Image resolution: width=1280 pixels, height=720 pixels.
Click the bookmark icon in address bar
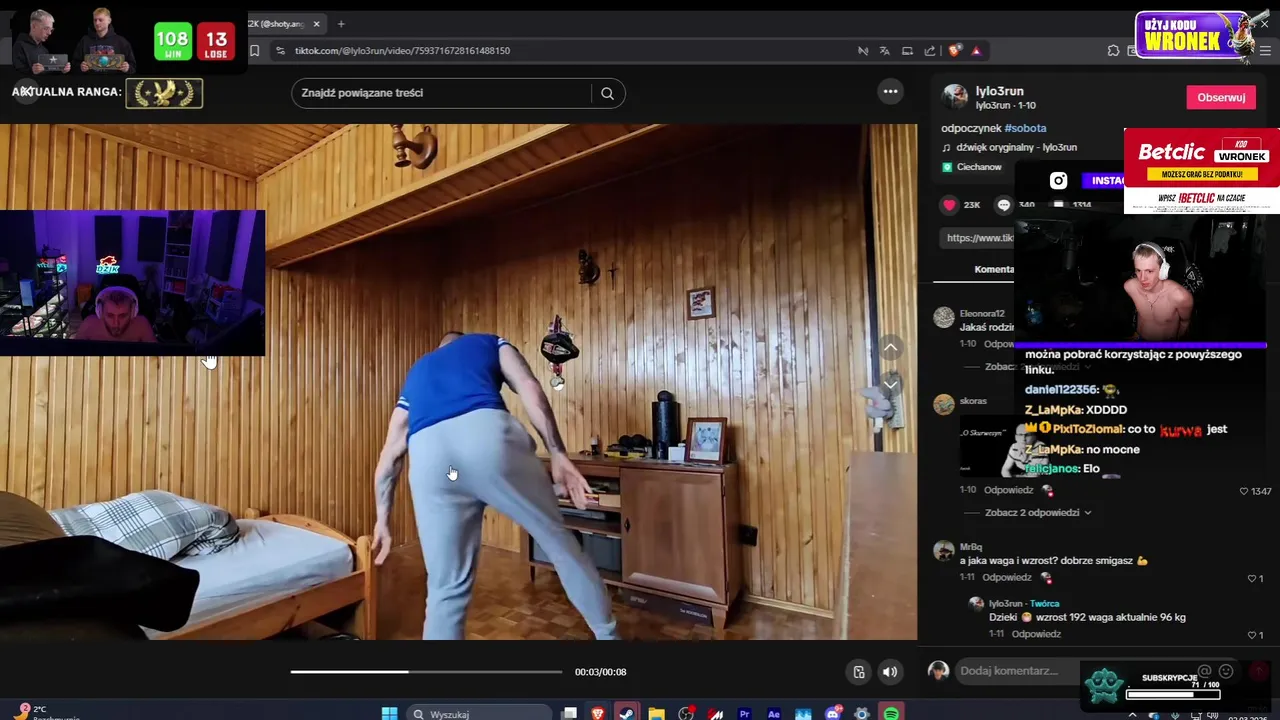click(255, 51)
